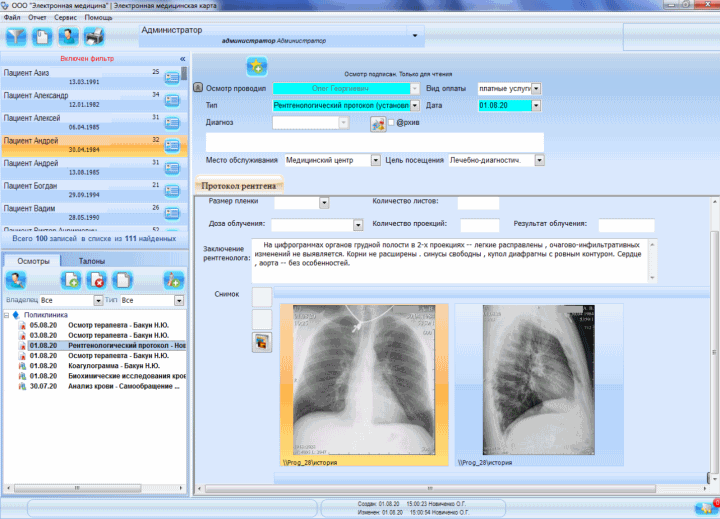Collapse patient list with double-chevron icon
Image resolution: width=720 pixels, height=519 pixels.
[x=183, y=59]
